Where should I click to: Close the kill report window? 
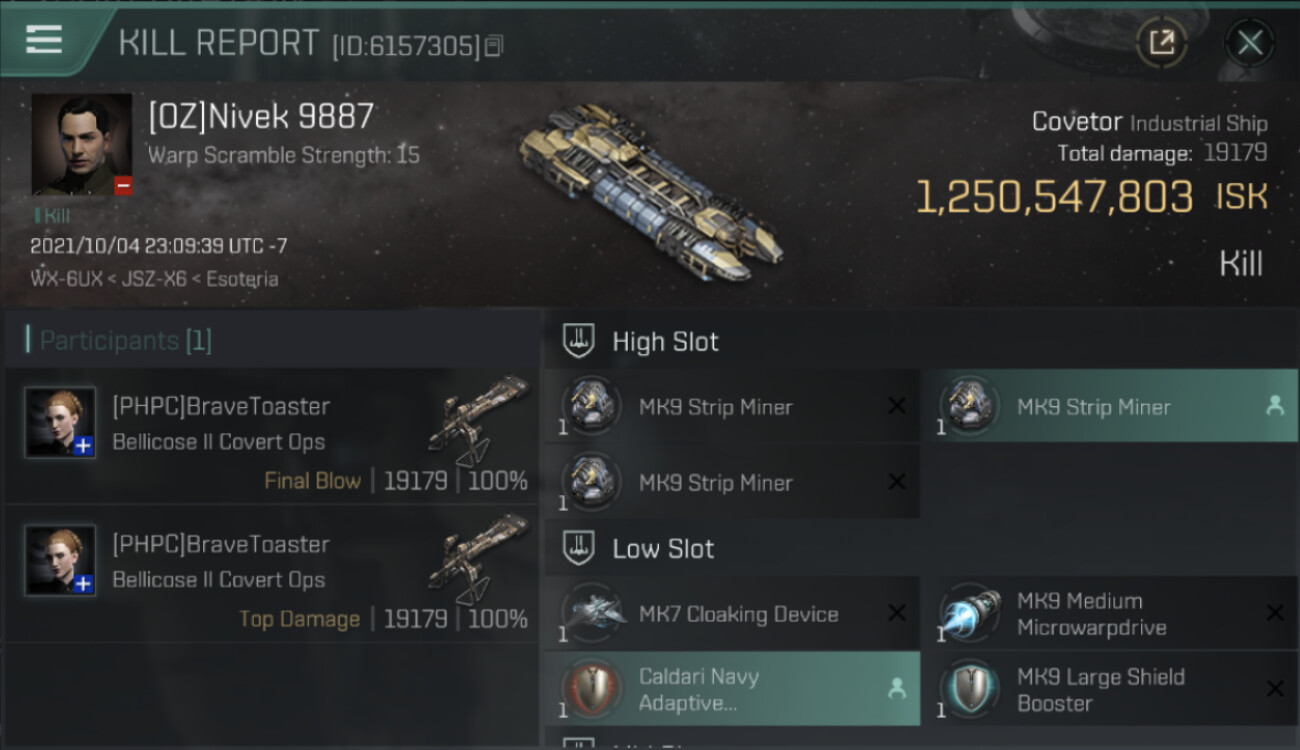tap(1249, 42)
